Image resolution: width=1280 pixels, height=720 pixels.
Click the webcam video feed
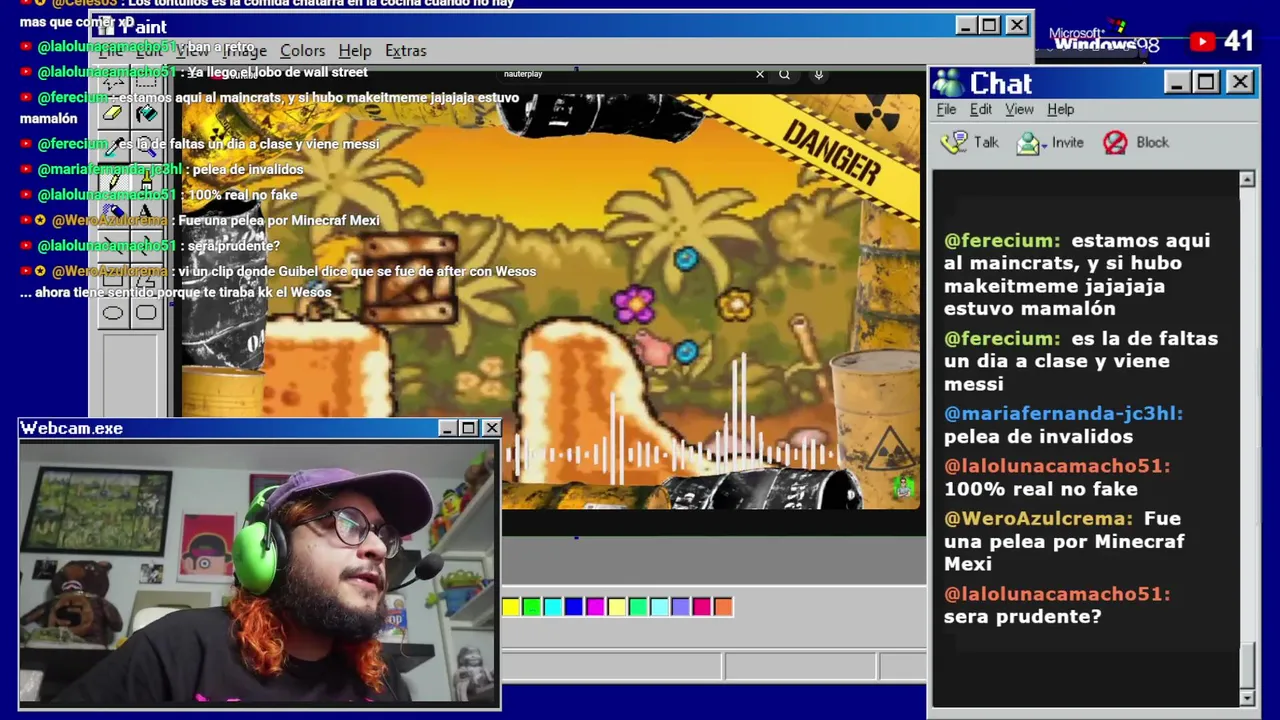click(259, 574)
